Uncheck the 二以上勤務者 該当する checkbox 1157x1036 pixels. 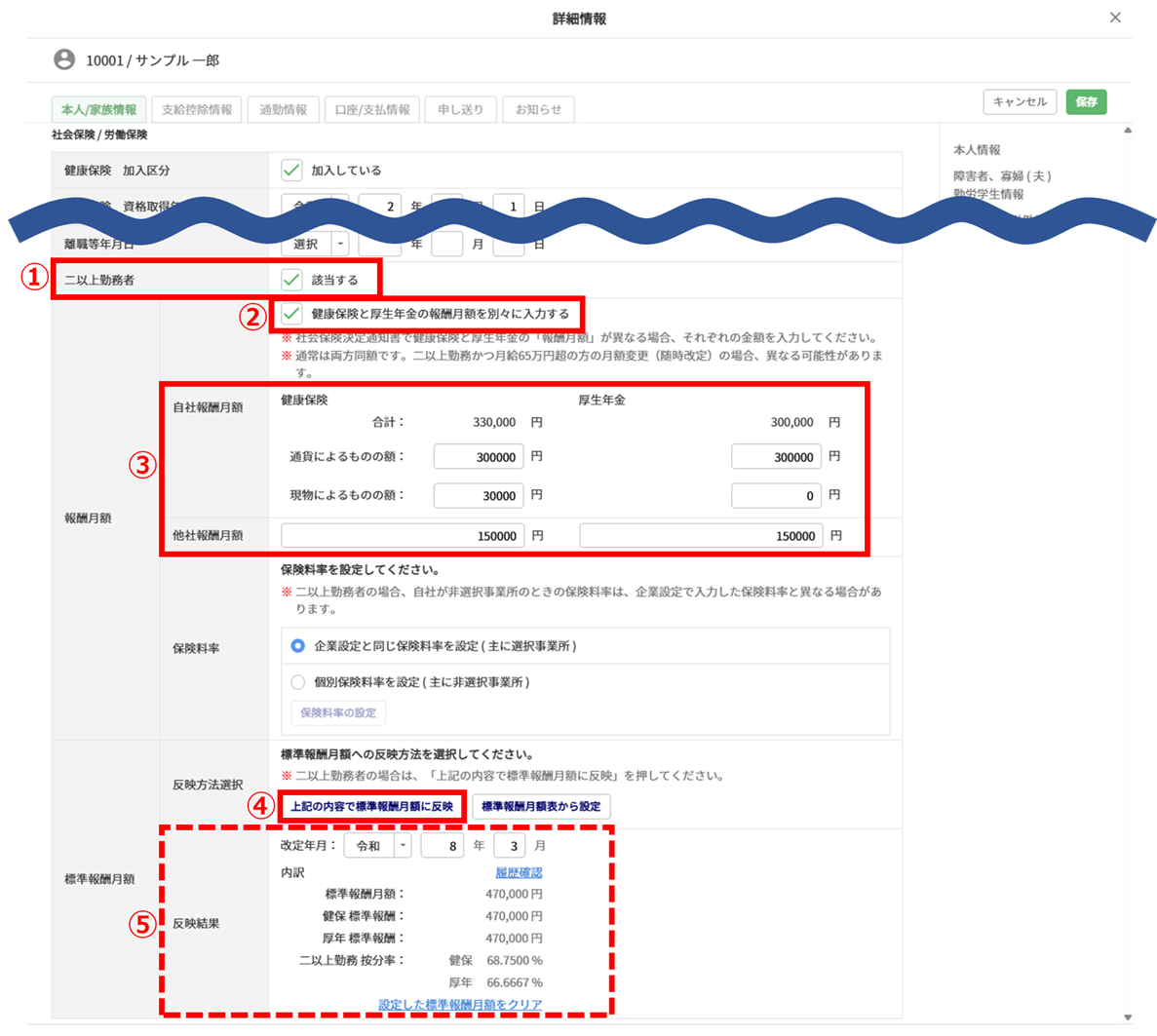[x=291, y=280]
